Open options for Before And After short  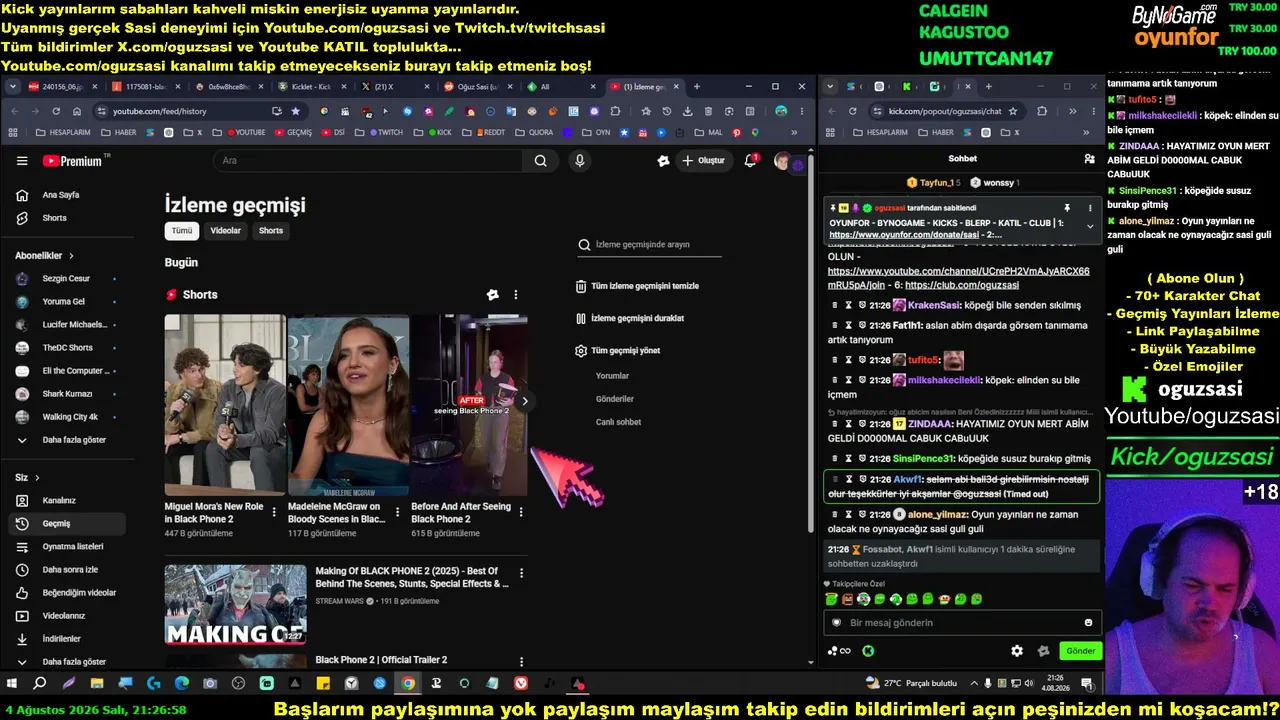pyautogui.click(x=520, y=512)
